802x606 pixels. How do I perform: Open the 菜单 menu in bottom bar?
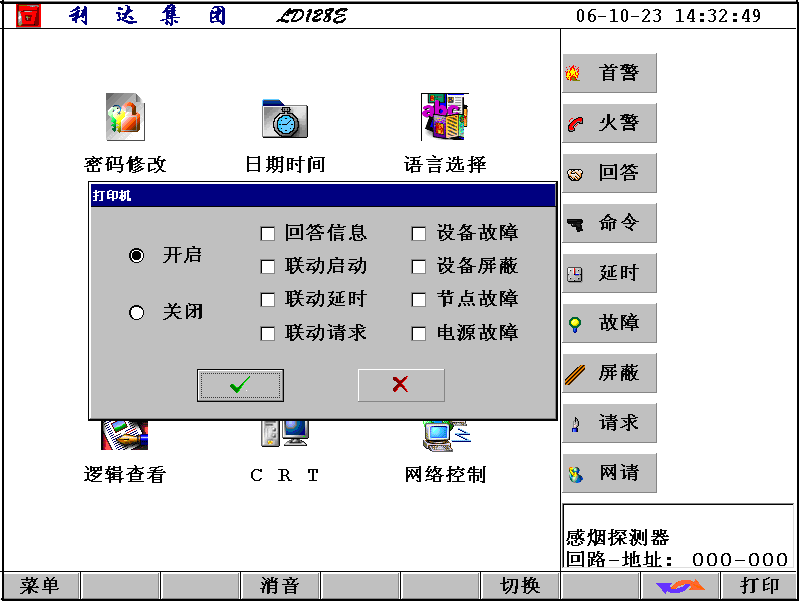40,586
